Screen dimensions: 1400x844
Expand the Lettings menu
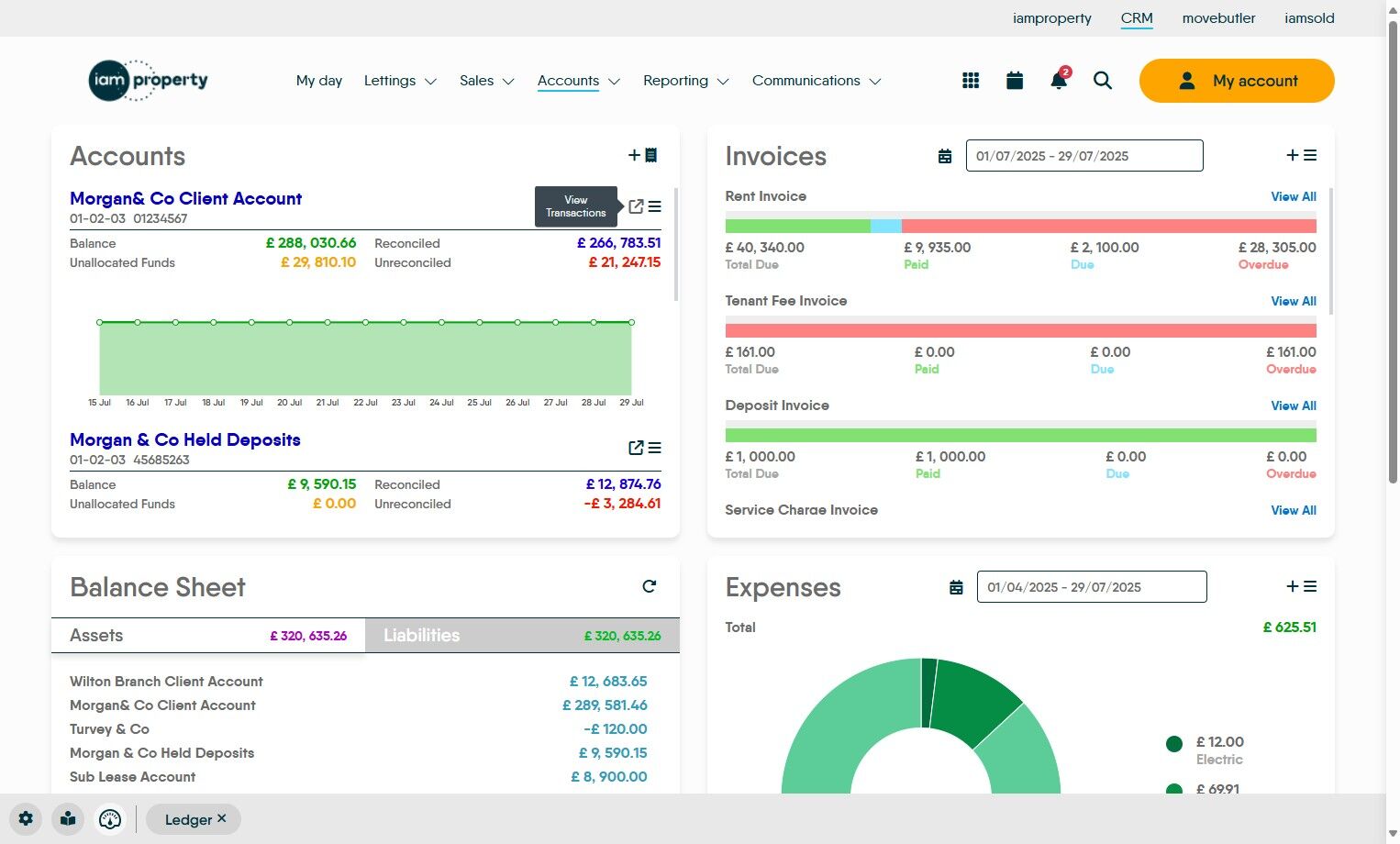pos(400,81)
